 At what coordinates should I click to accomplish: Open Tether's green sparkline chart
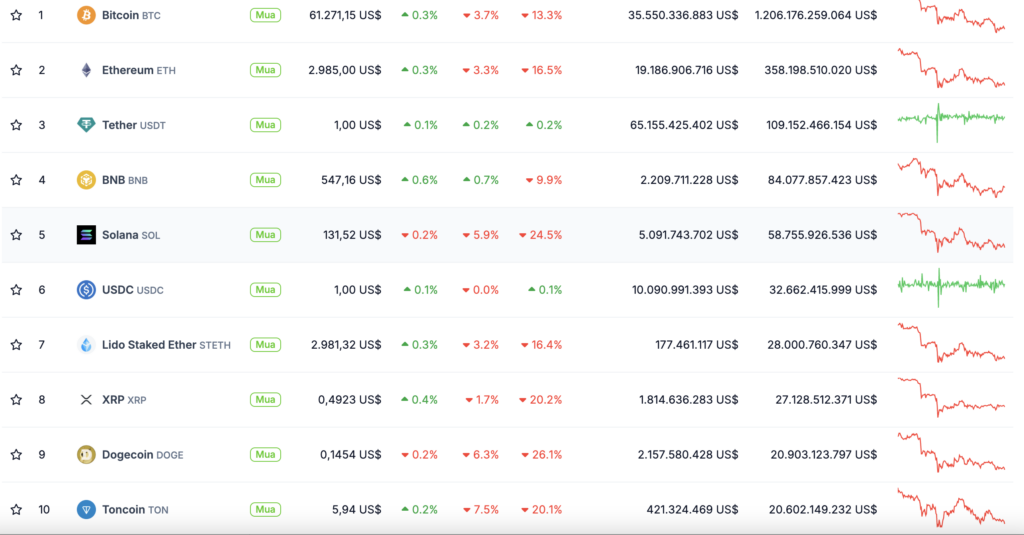pyautogui.click(x=952, y=122)
